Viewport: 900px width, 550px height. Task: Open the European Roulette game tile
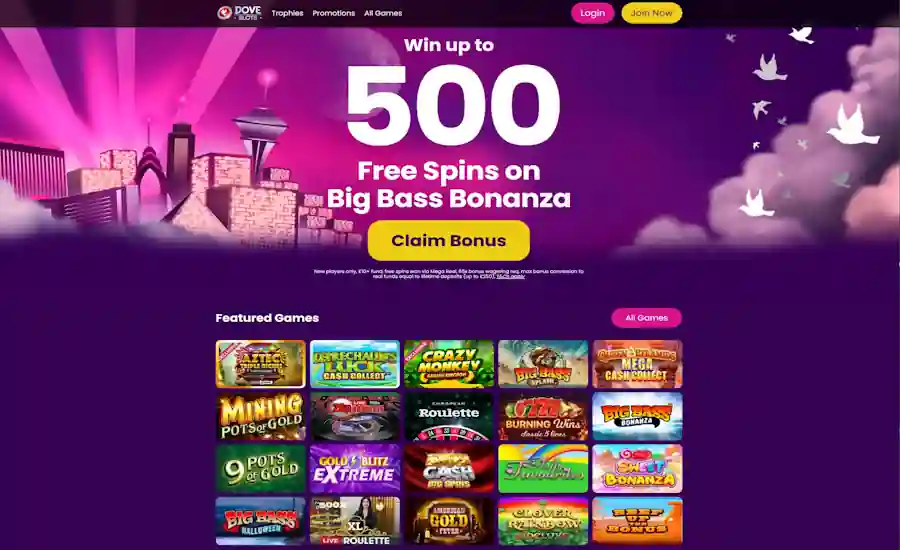click(x=449, y=416)
